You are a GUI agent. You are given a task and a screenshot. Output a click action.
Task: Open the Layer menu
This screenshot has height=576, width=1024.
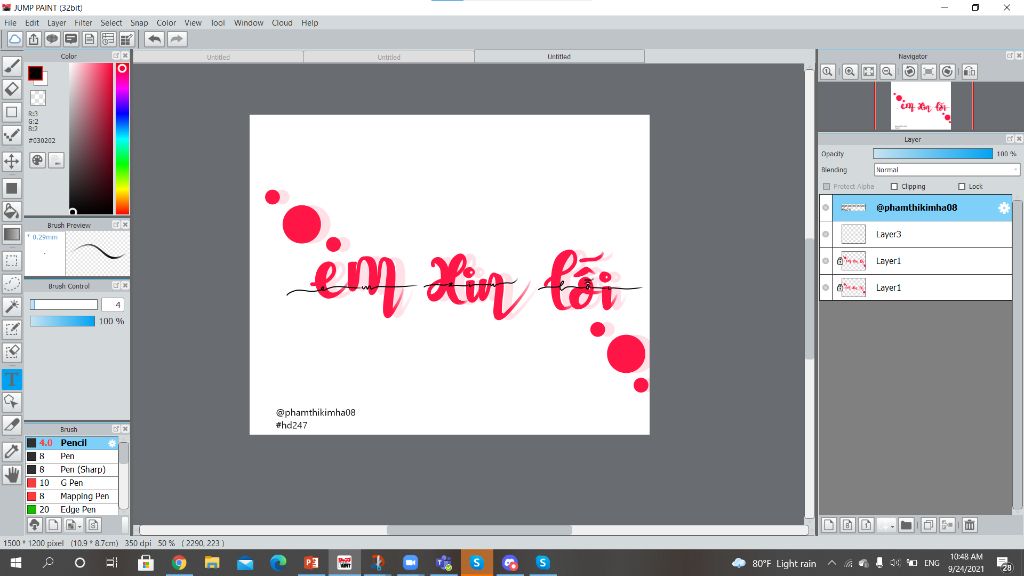[x=57, y=23]
